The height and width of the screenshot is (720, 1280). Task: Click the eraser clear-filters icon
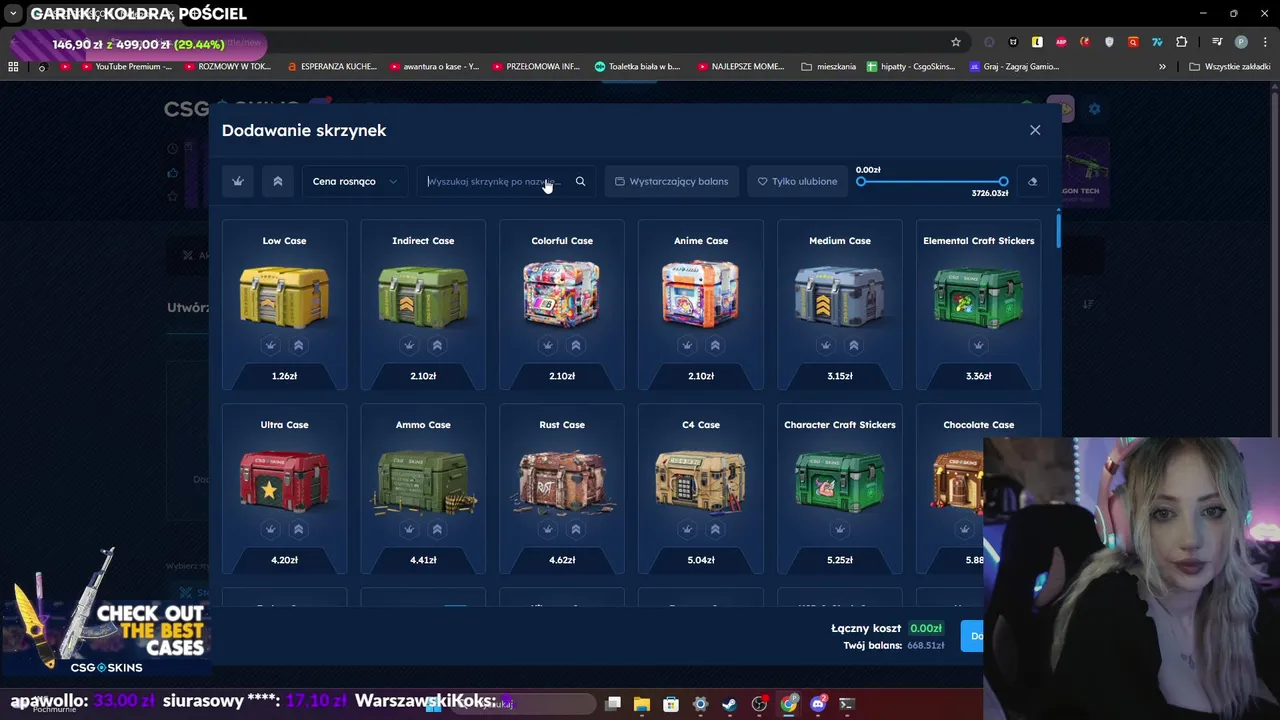click(x=1033, y=181)
